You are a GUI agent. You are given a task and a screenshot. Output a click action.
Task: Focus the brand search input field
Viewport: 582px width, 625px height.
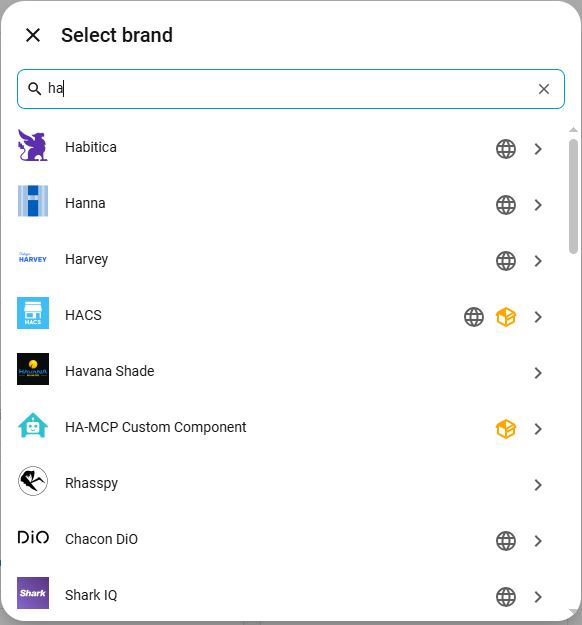click(291, 89)
